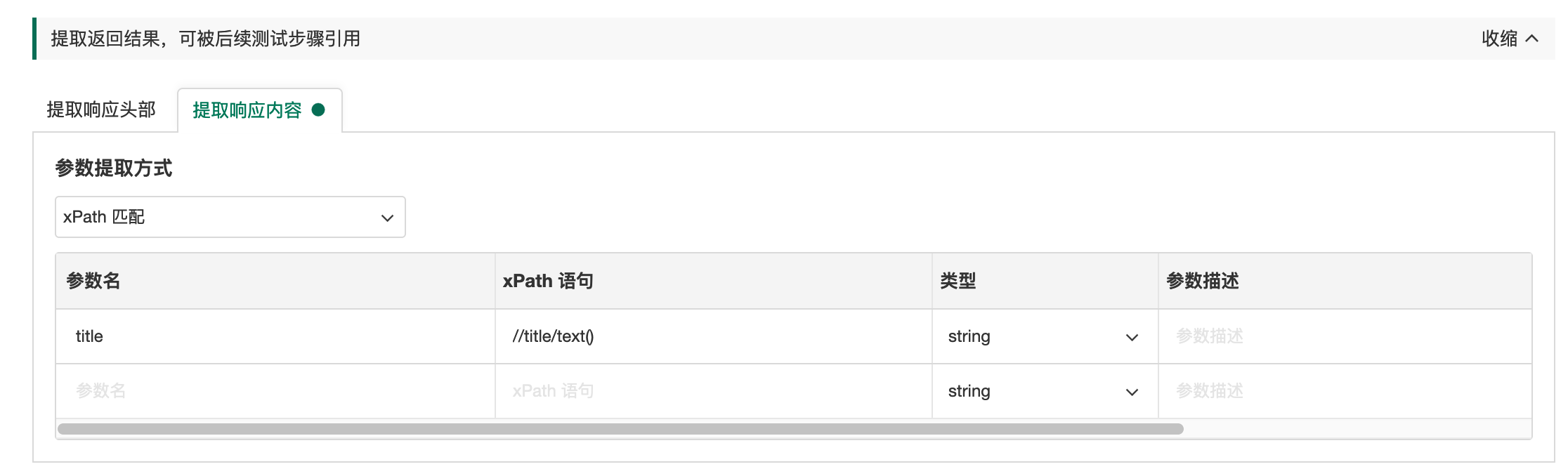Click the 收缩 collapse chevron icon
The height and width of the screenshot is (476, 1568).
click(1532, 39)
